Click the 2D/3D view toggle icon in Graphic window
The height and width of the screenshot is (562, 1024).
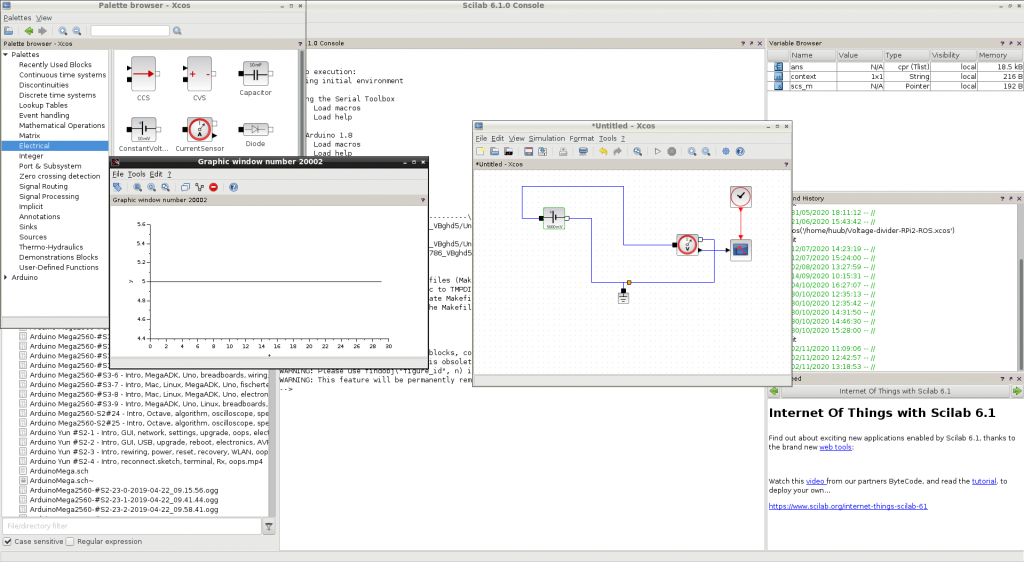pyautogui.click(x=185, y=187)
